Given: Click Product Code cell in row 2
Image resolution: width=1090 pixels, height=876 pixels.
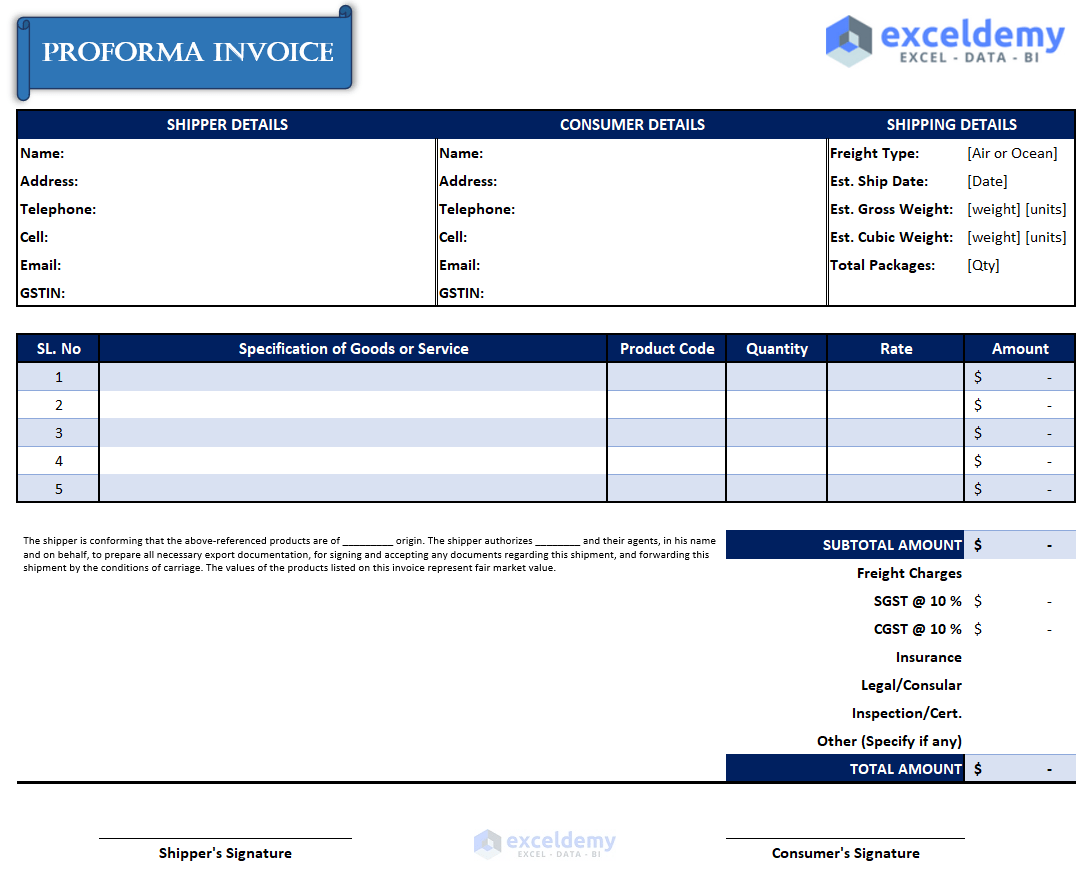Looking at the screenshot, I should pyautogui.click(x=667, y=405).
